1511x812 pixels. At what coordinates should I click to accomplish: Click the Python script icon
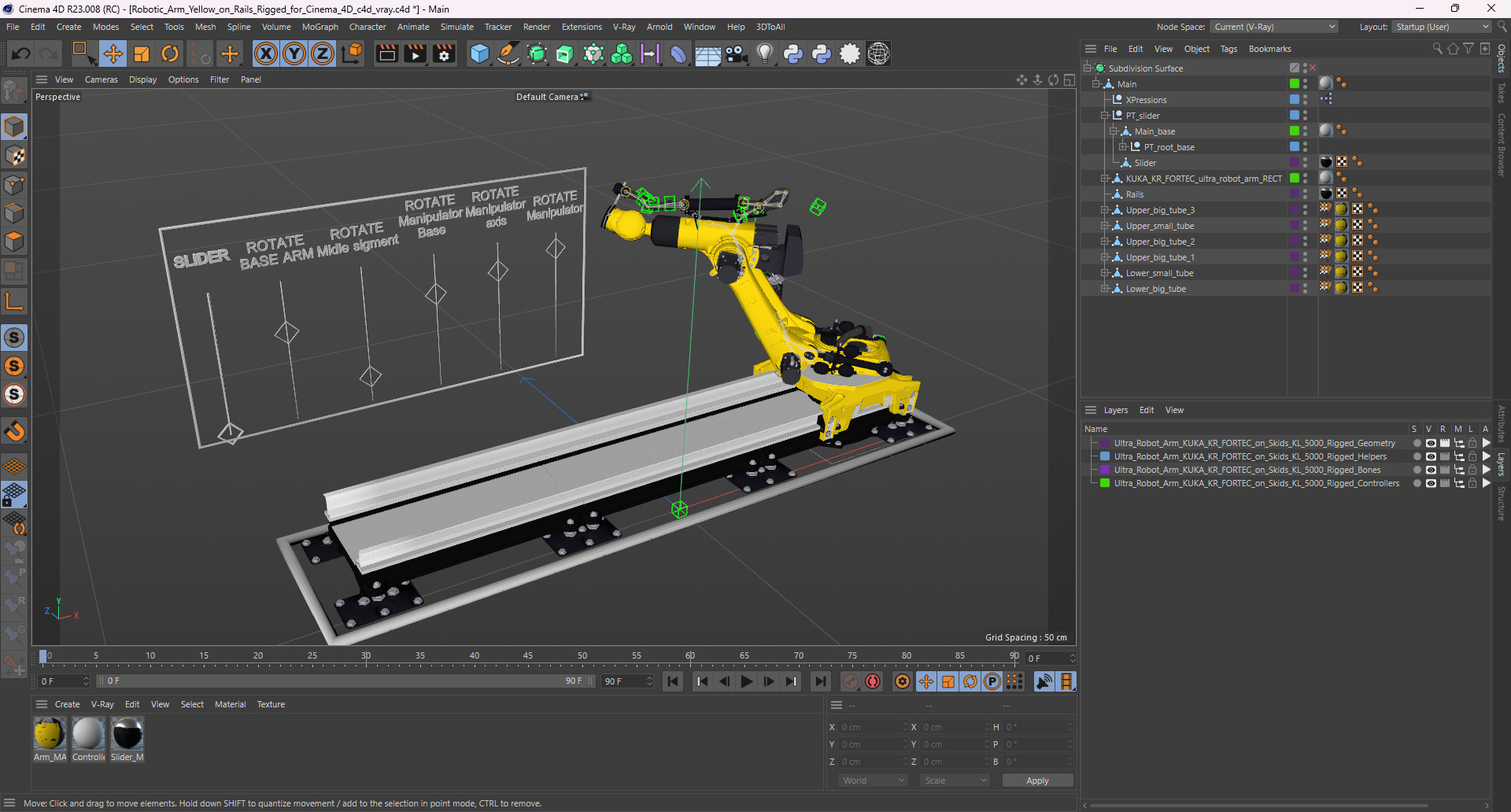[793, 54]
